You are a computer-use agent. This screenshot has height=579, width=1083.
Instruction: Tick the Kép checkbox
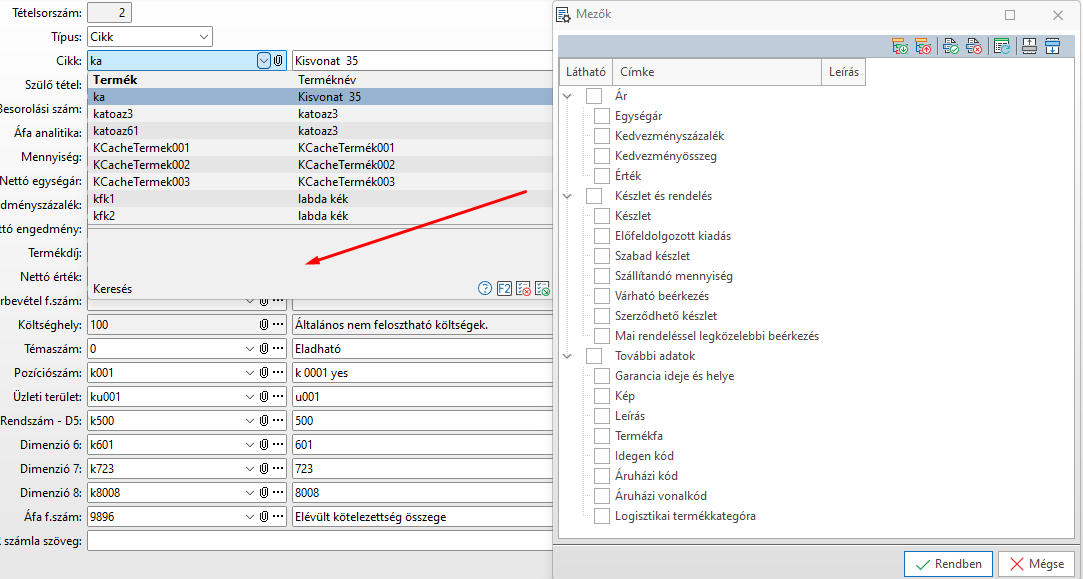(602, 396)
